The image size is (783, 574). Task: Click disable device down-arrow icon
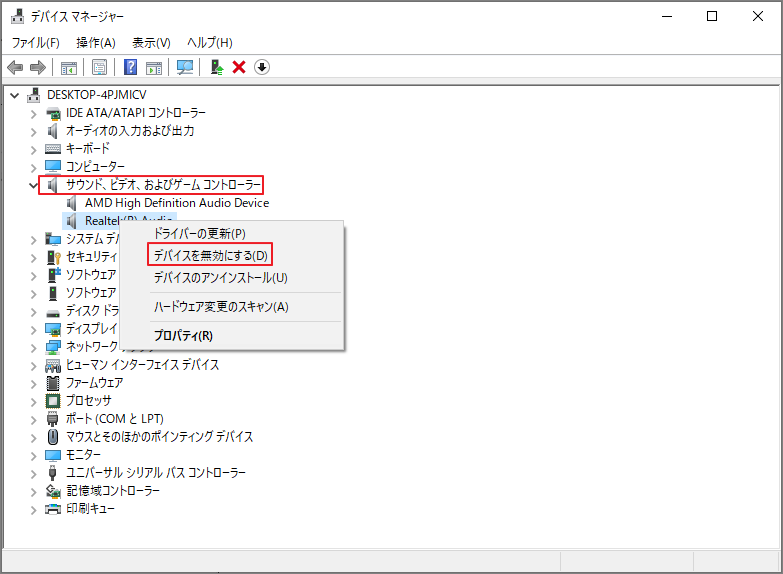pyautogui.click(x=262, y=67)
